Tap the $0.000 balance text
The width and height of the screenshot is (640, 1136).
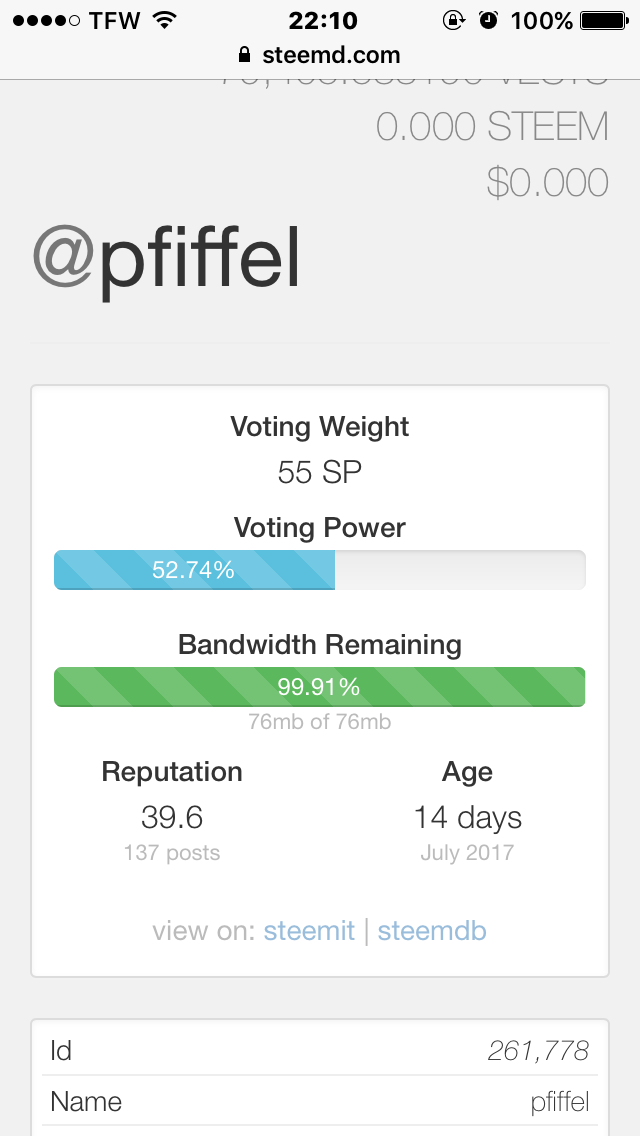coord(547,182)
